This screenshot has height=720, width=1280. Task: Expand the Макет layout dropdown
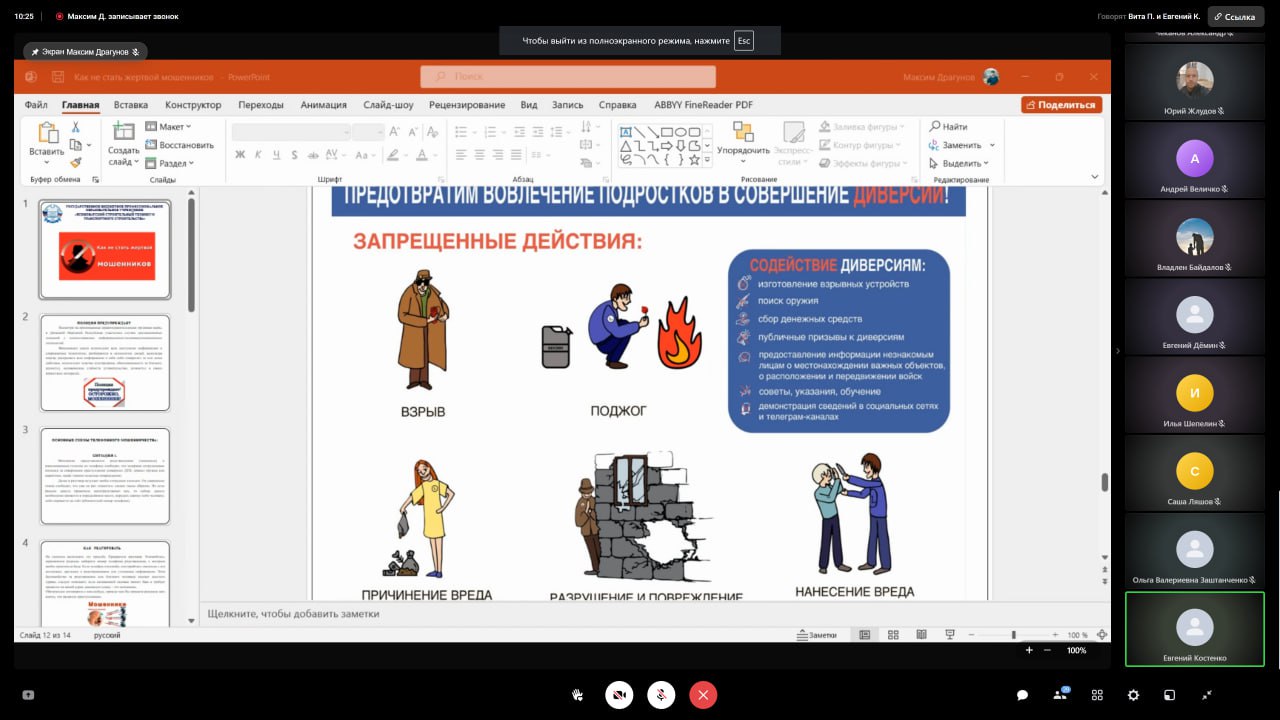coord(169,127)
